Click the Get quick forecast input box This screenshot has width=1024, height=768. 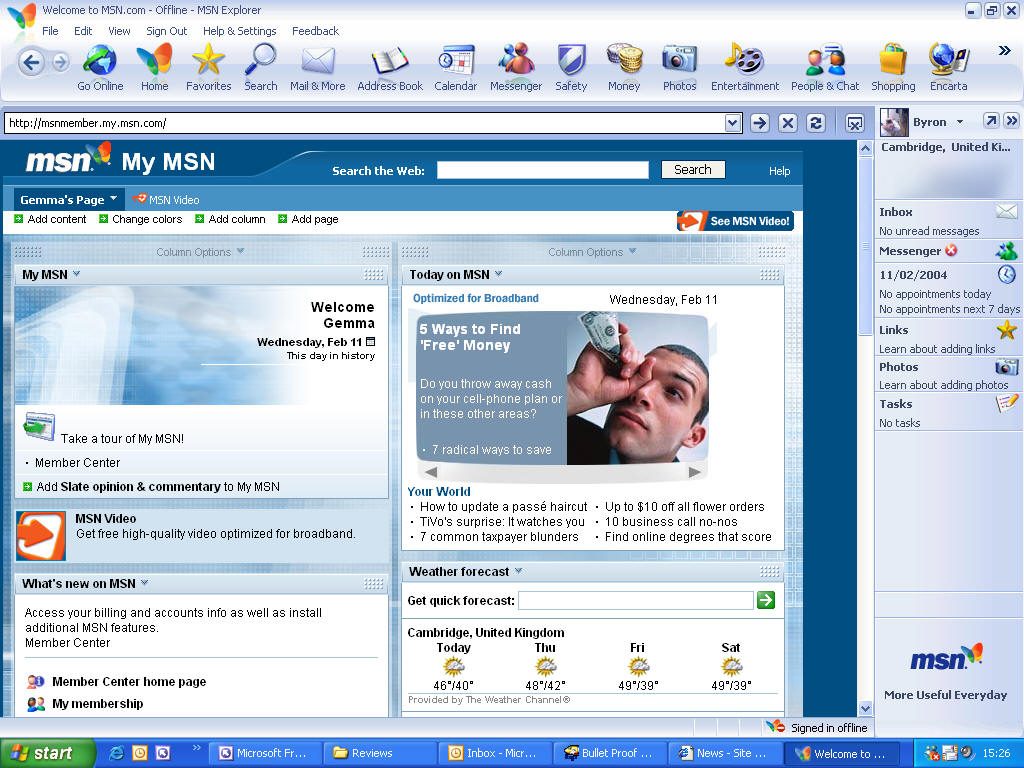point(635,600)
